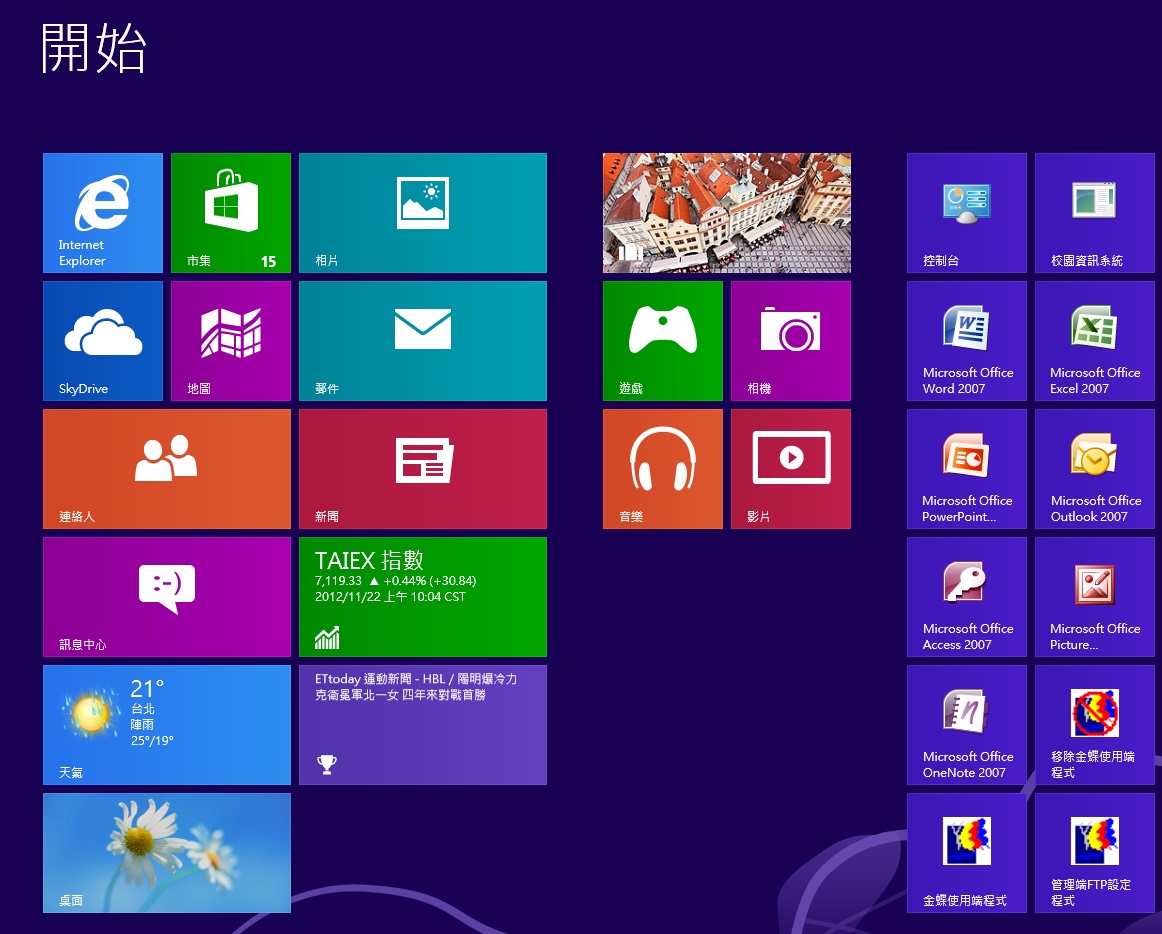Launch the 相片 photos tile
Image resolution: width=1162 pixels, height=934 pixels.
tap(423, 213)
